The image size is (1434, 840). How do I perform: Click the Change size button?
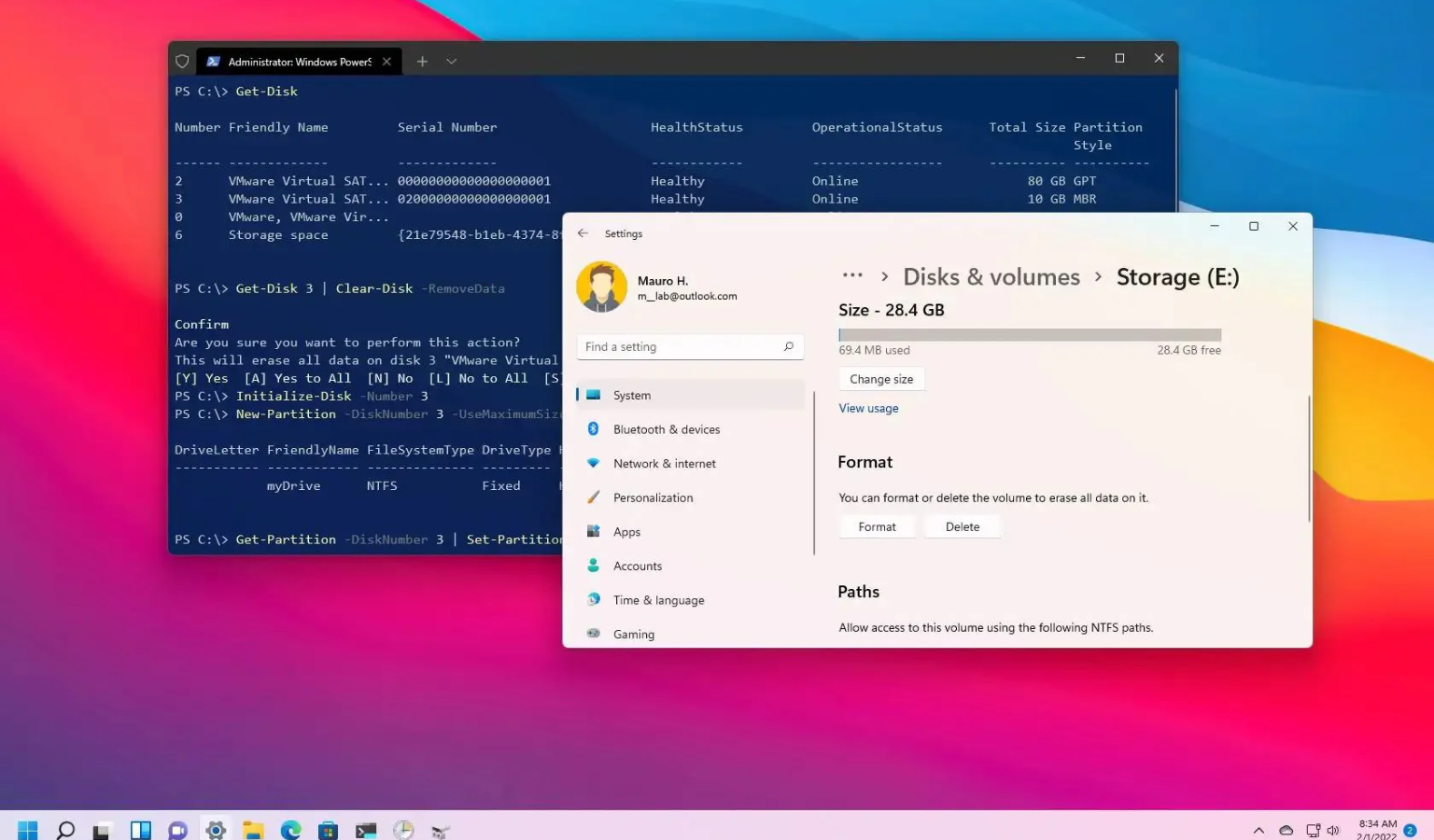(x=880, y=378)
